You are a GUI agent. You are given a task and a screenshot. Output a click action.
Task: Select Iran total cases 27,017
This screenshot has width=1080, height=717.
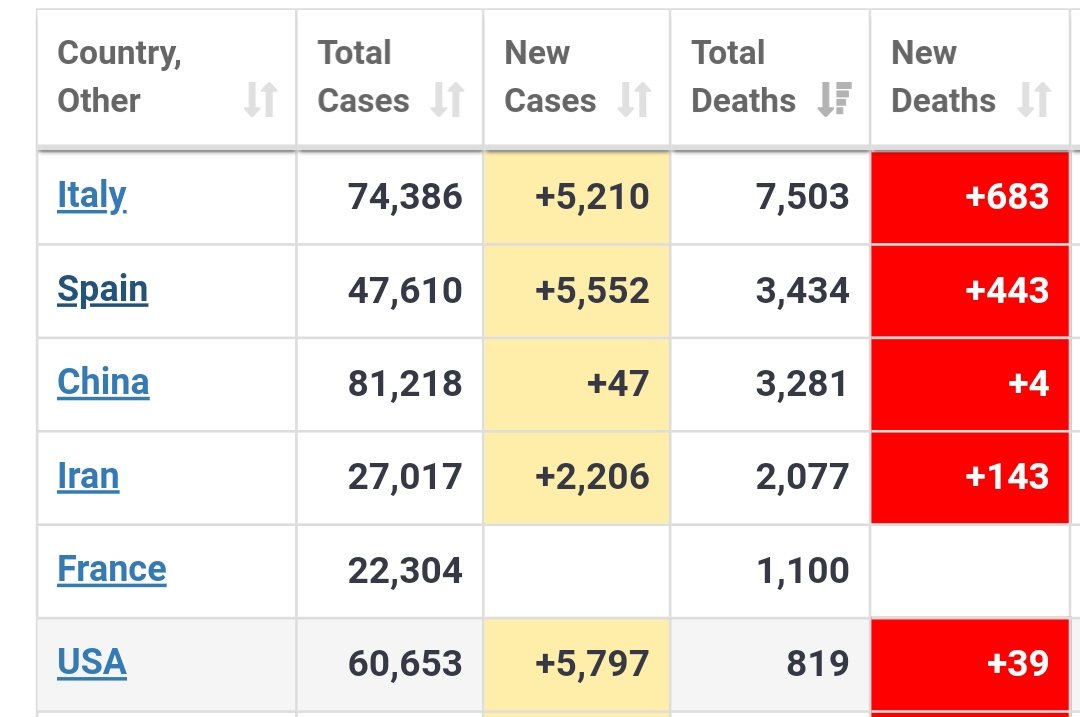pyautogui.click(x=405, y=477)
